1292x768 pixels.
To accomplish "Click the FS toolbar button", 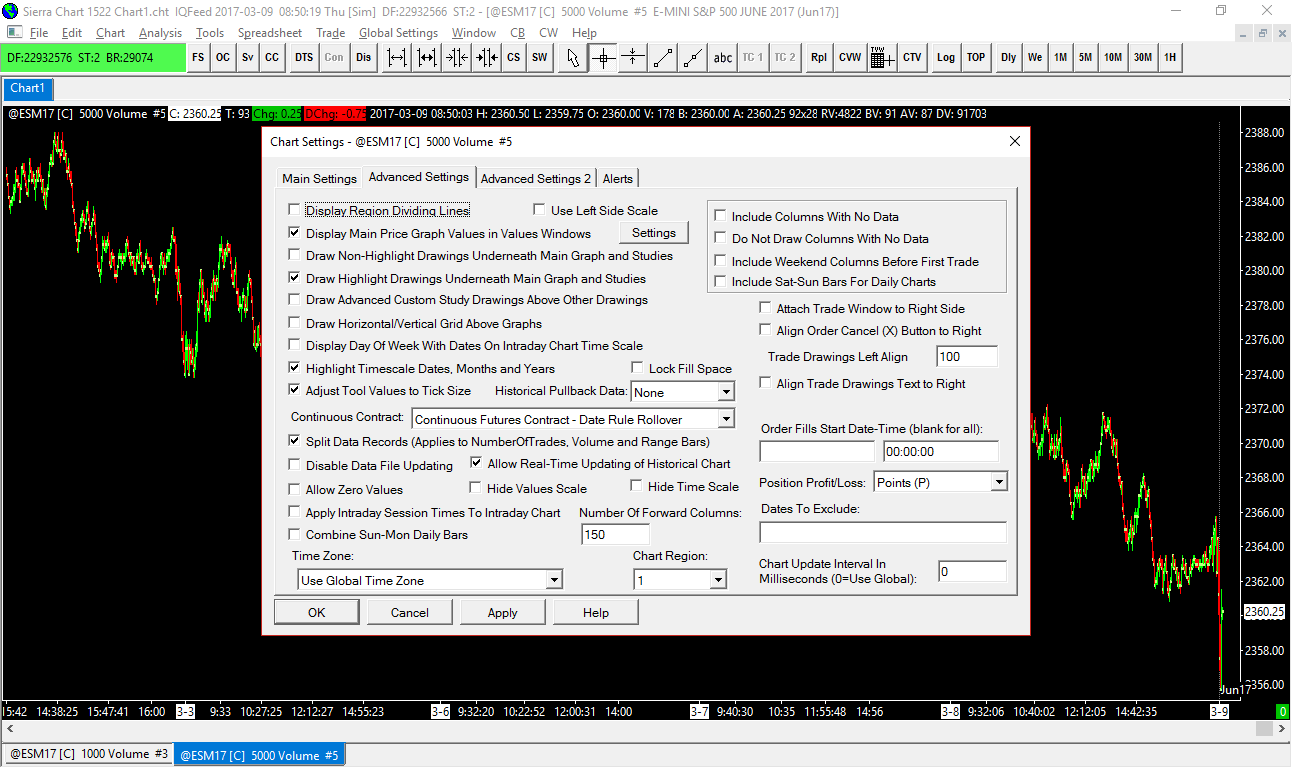I will pos(198,58).
